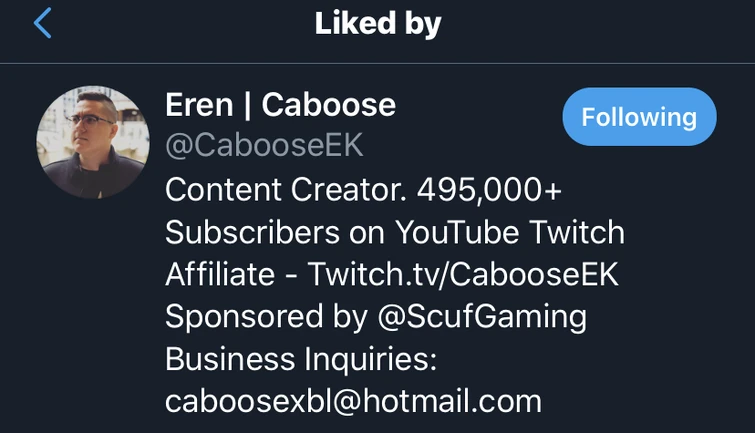The width and height of the screenshot is (755, 433).
Task: Select the caboosexbl@hotmail.com email address
Action: point(353,402)
